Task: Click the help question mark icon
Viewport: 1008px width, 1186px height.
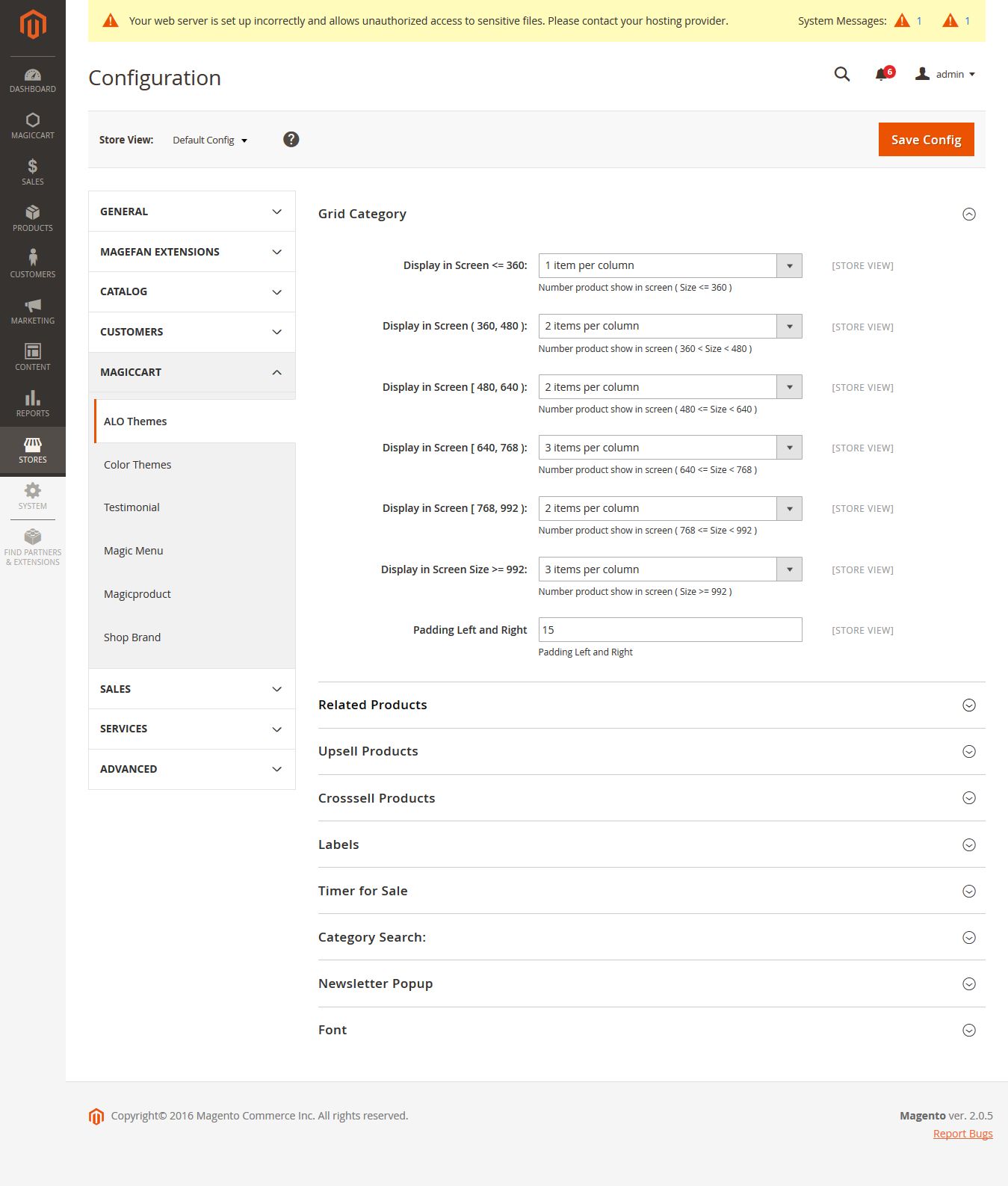Action: click(291, 140)
